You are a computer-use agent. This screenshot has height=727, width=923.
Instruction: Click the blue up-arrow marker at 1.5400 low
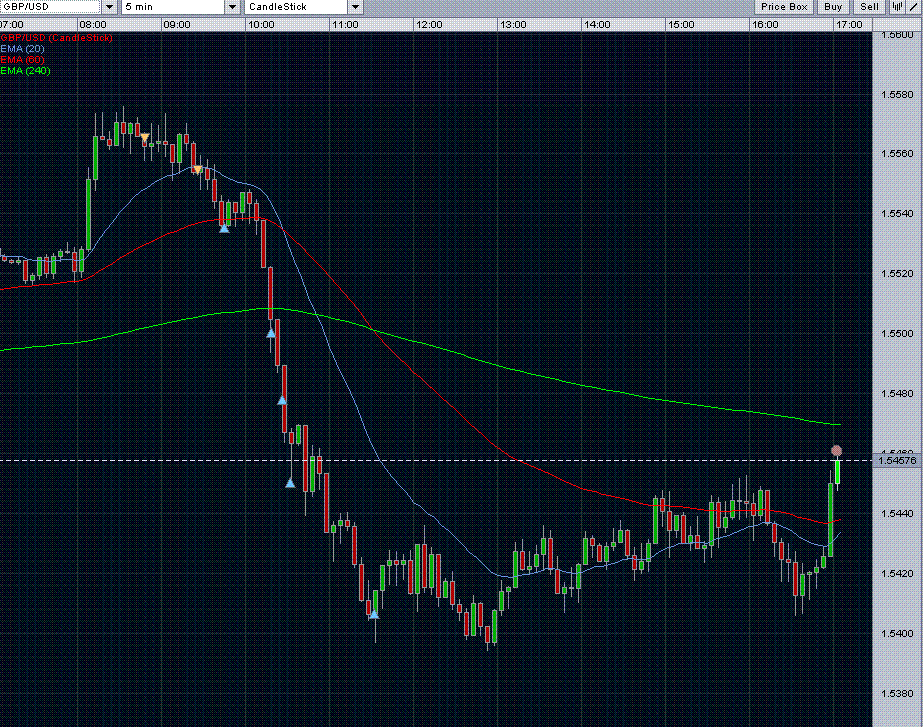pos(374,614)
